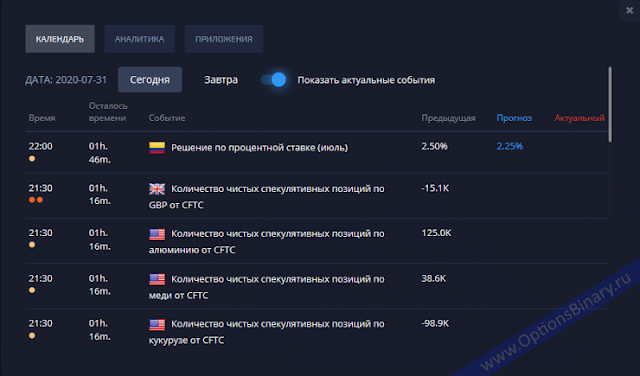The image size is (640, 376).
Task: Click previous value 125.0K
Action: pos(436,233)
